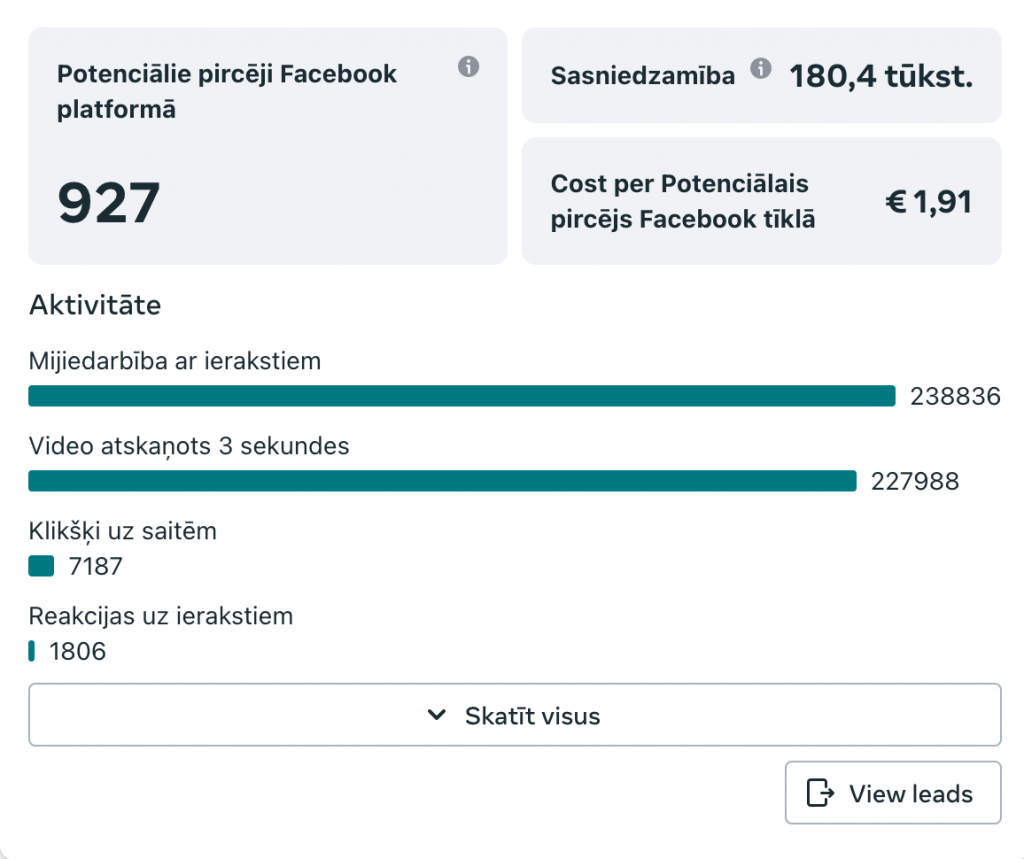
Task: Click the chevron icon beside Skatīt visus
Action: 437,715
